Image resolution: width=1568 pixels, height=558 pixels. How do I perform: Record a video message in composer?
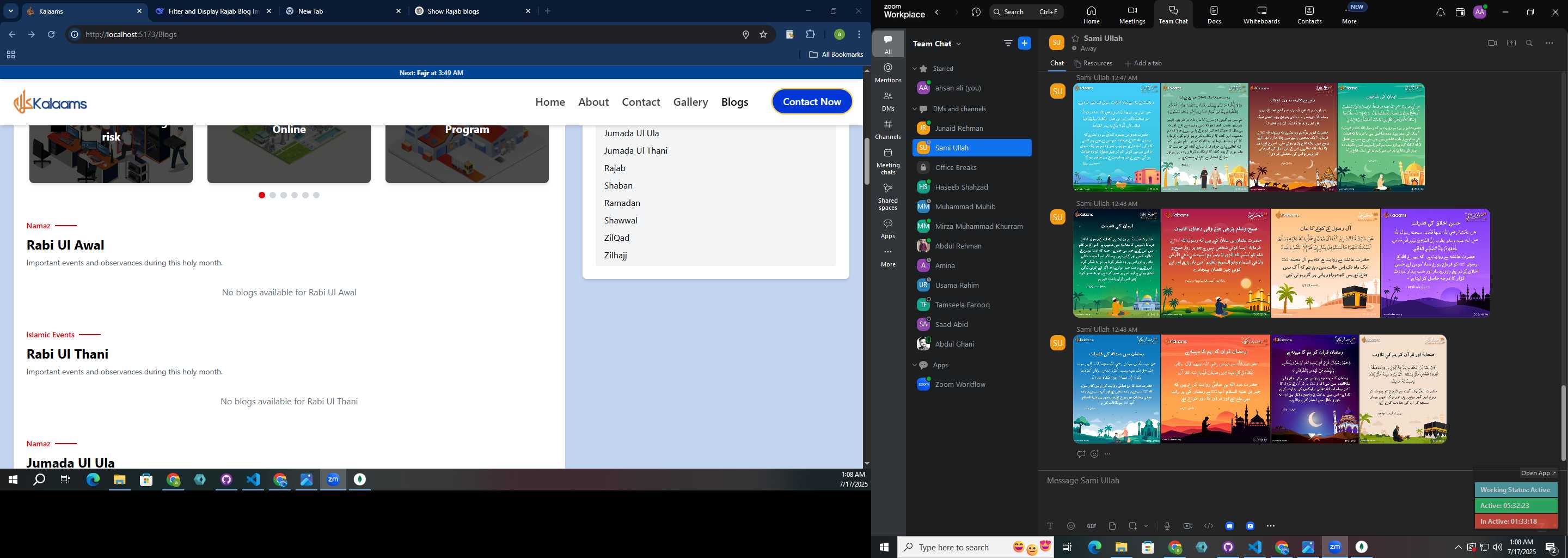point(1187,526)
